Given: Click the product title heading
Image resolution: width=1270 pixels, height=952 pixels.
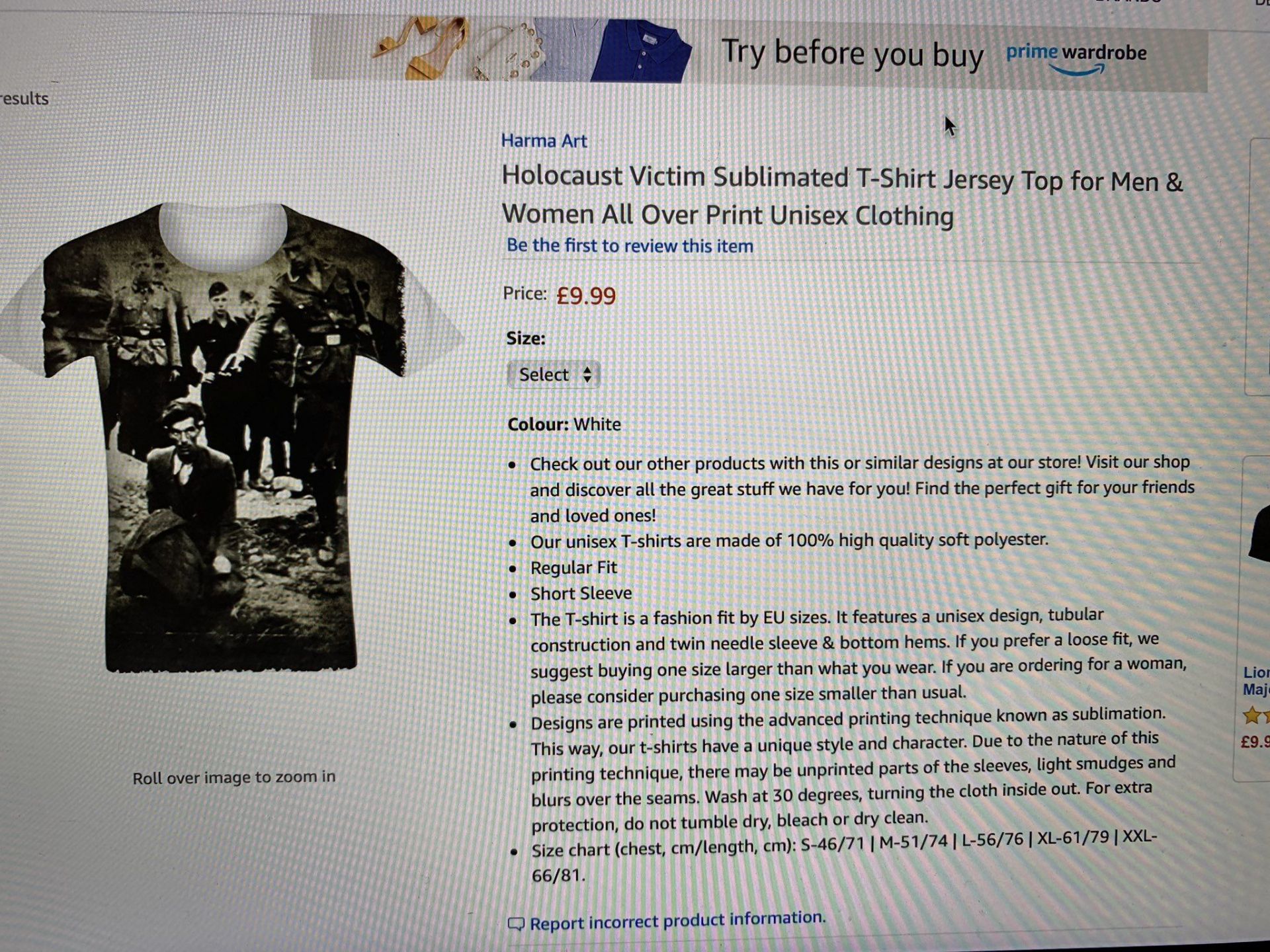Looking at the screenshot, I should pyautogui.click(x=841, y=196).
